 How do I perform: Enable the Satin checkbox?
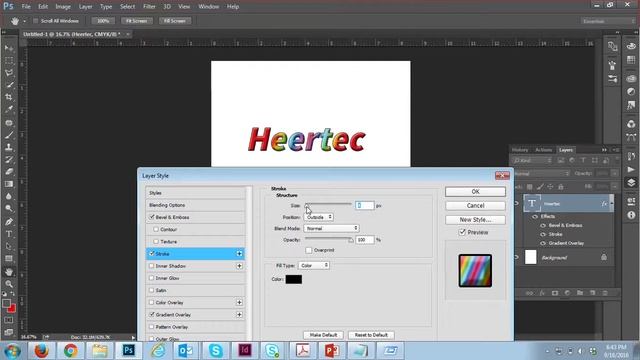[152, 290]
